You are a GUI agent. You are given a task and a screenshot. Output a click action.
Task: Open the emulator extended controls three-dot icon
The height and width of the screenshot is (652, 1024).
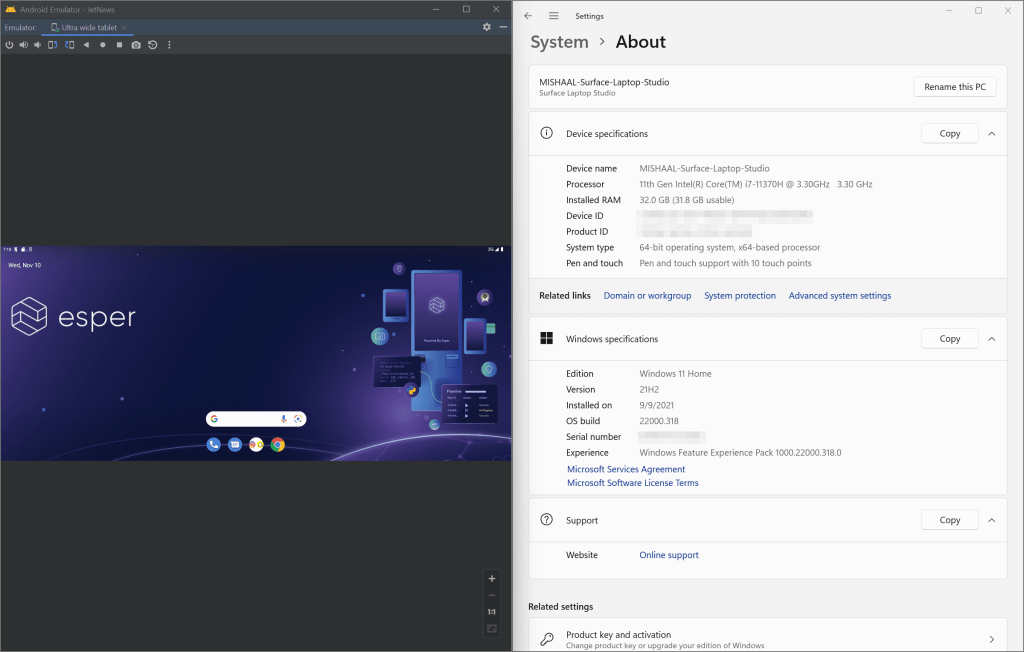point(169,44)
